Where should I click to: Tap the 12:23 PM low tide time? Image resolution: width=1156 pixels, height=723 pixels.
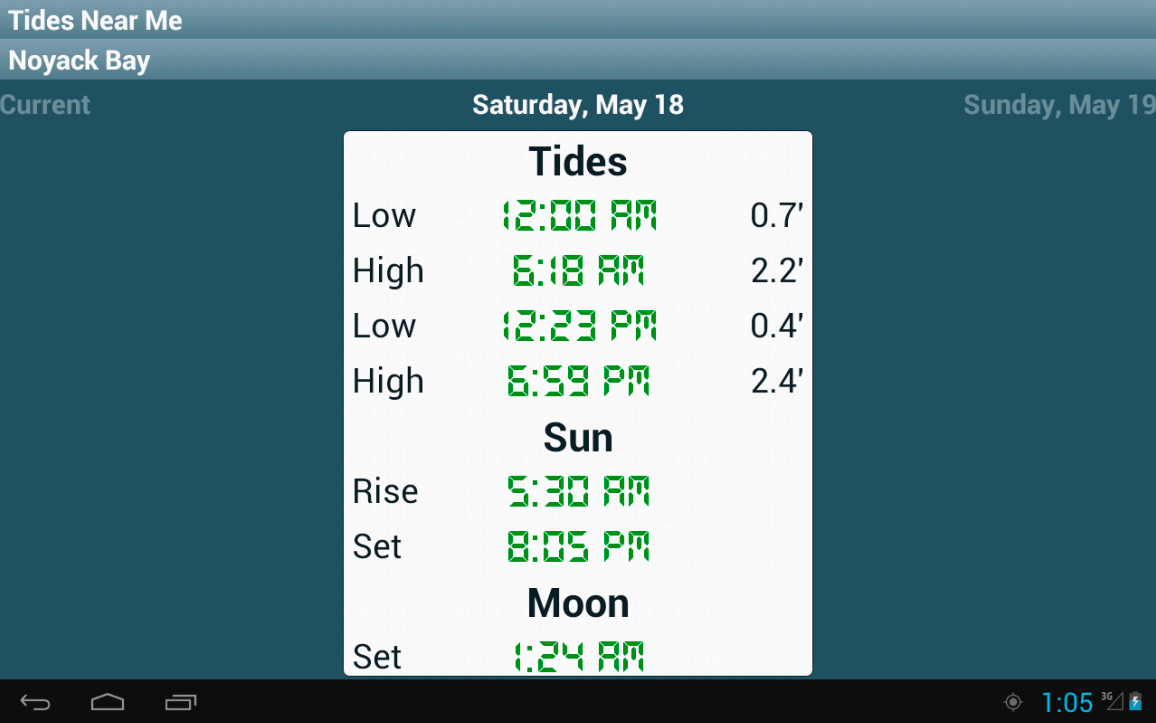[579, 326]
